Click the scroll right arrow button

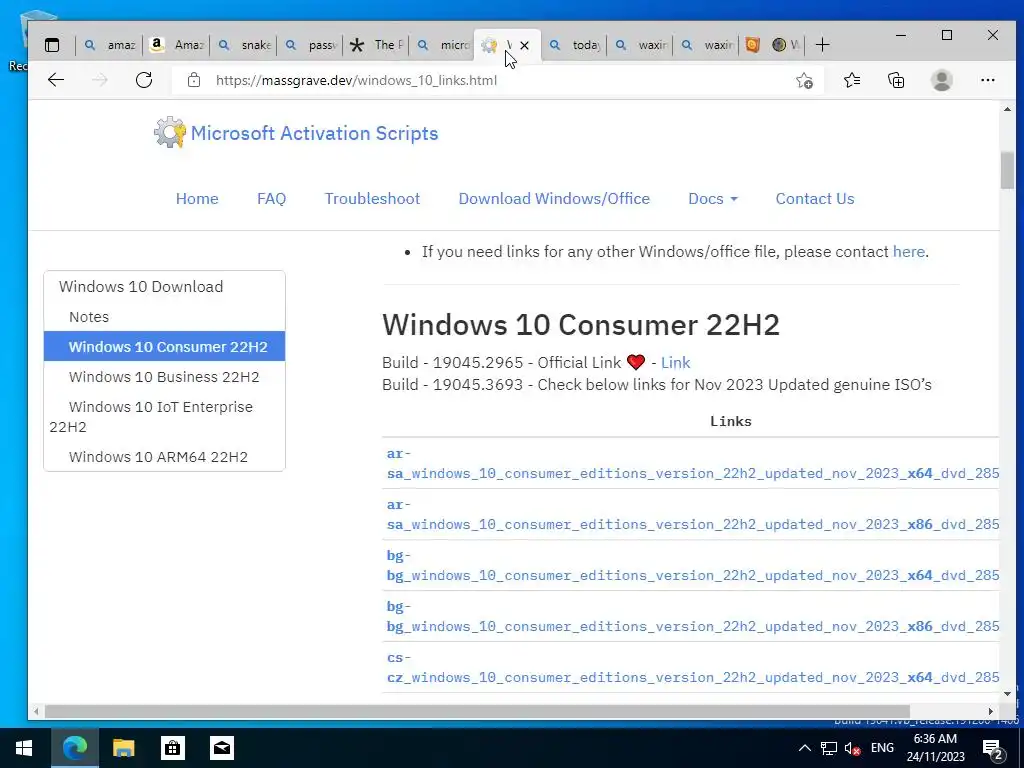991,711
